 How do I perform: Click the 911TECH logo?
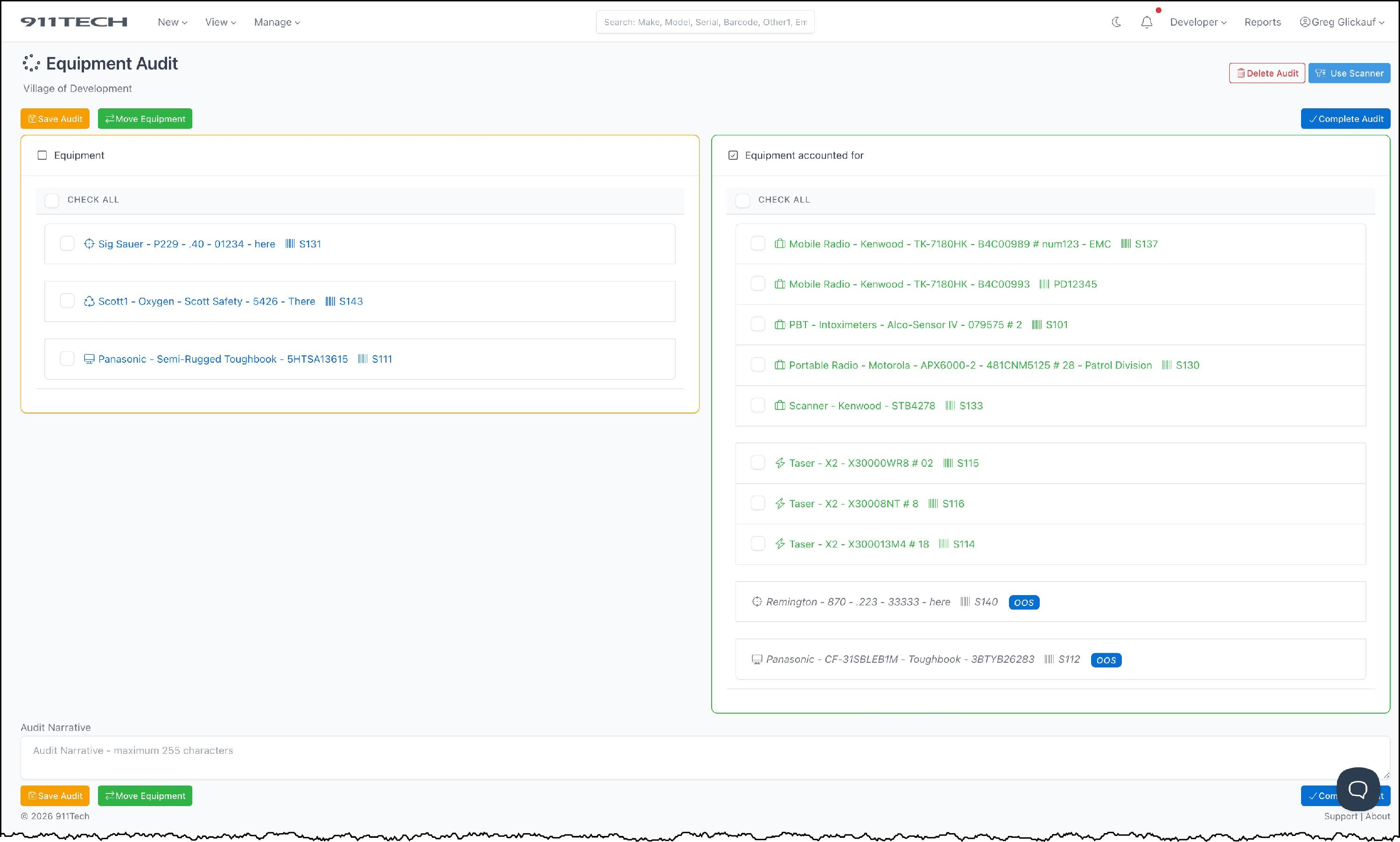point(74,22)
